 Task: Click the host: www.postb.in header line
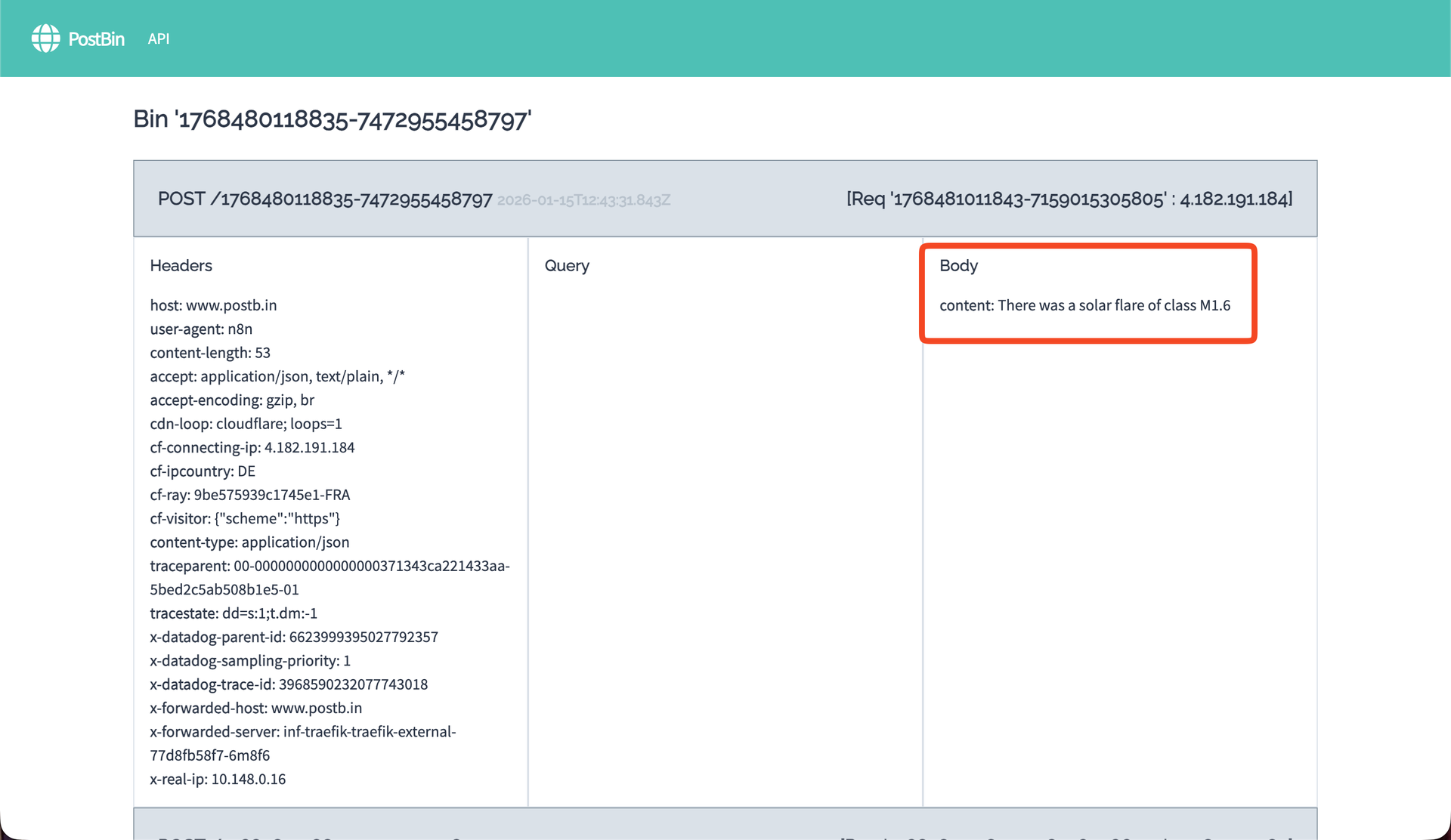(x=213, y=305)
